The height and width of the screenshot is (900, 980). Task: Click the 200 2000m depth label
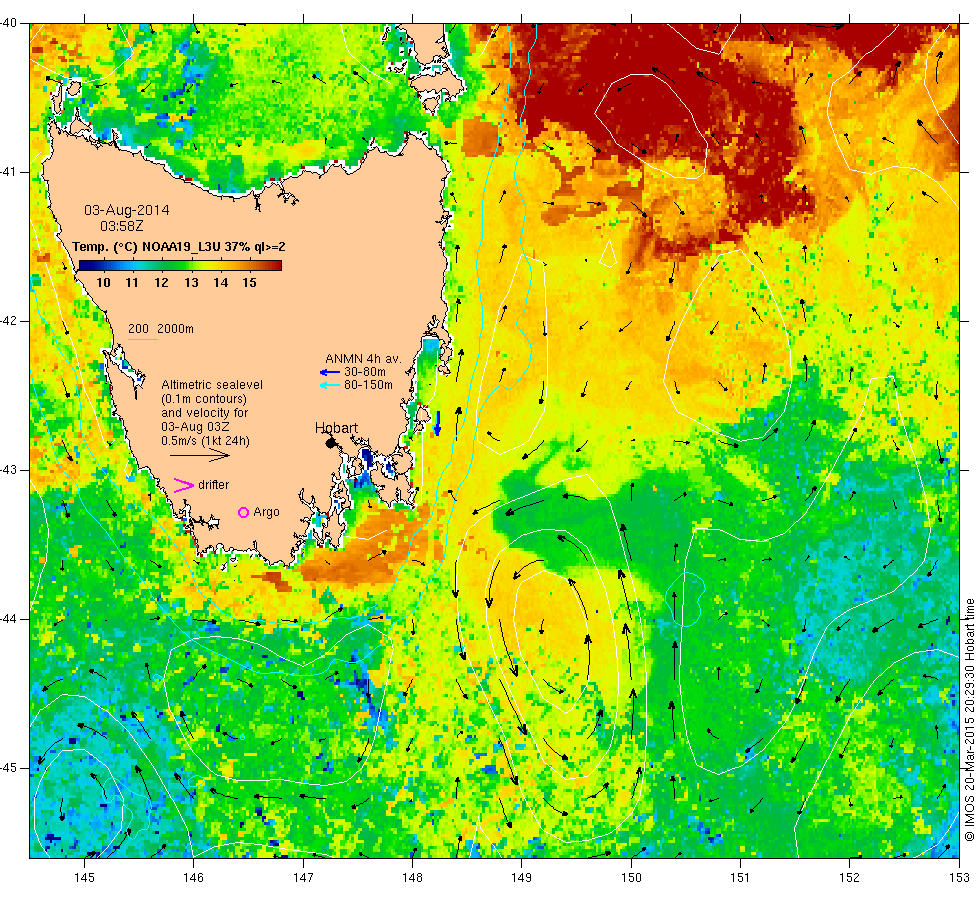point(161,329)
